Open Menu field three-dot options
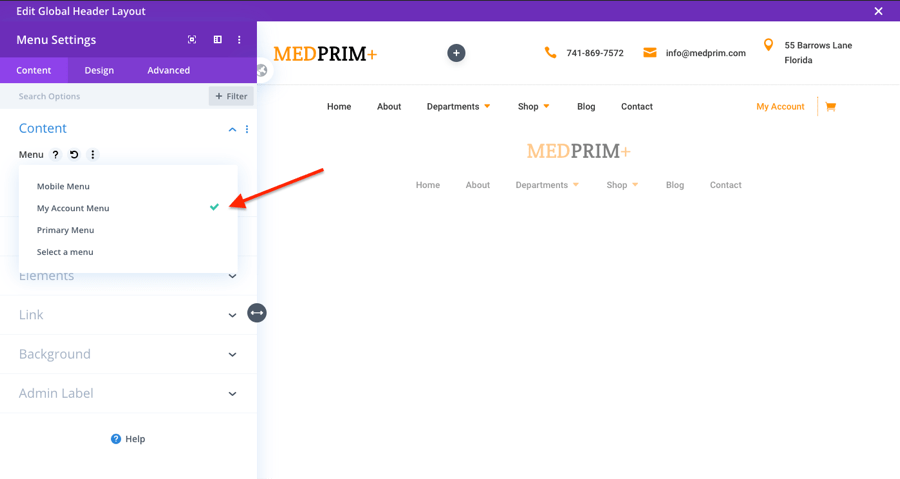The image size is (900, 479). (92, 154)
